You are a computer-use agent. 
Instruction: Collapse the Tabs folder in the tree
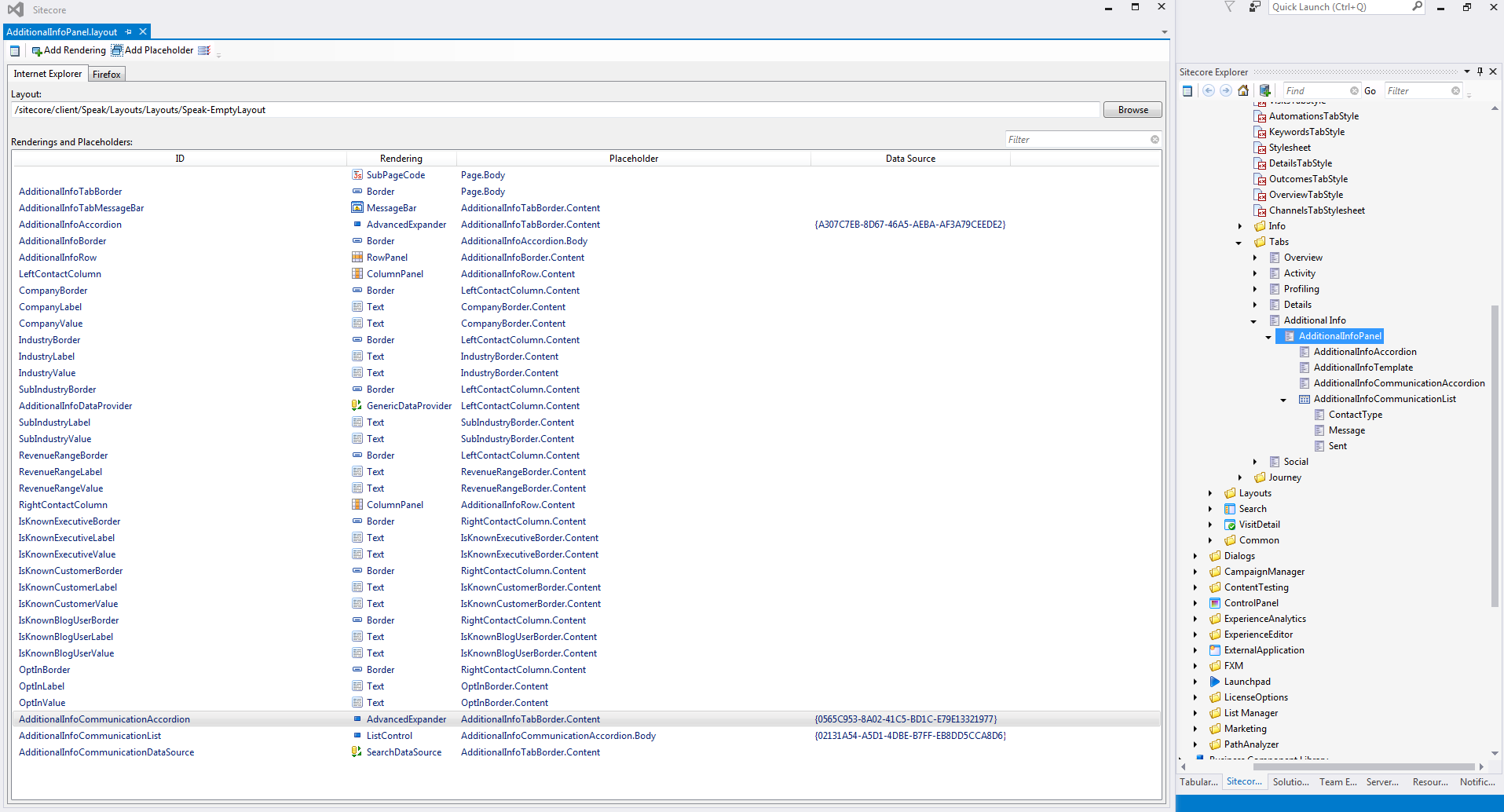click(1239, 243)
